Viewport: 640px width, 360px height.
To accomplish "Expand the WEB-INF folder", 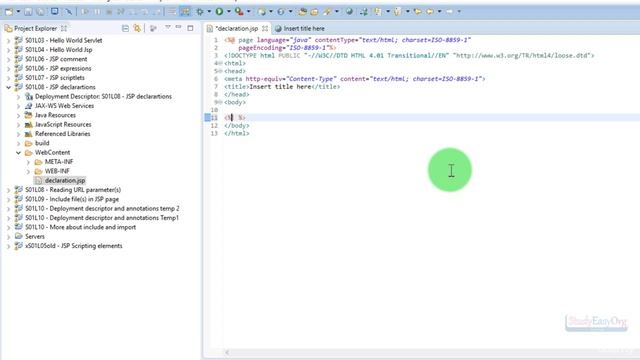I will (28, 171).
